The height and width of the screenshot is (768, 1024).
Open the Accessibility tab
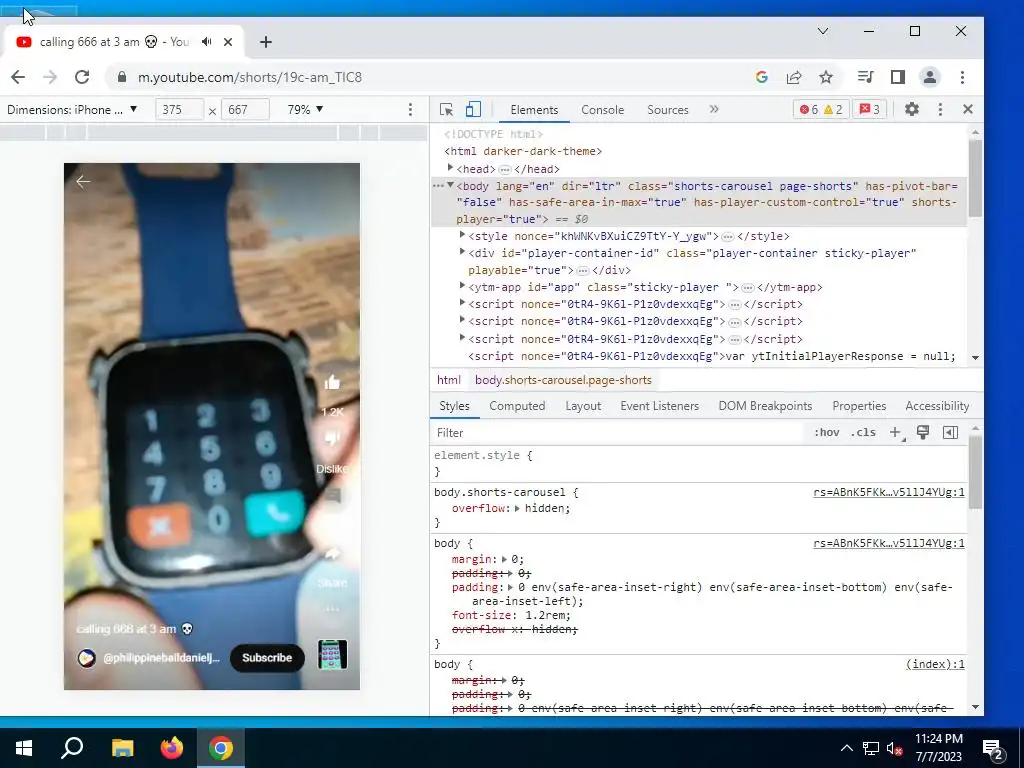(x=936, y=406)
